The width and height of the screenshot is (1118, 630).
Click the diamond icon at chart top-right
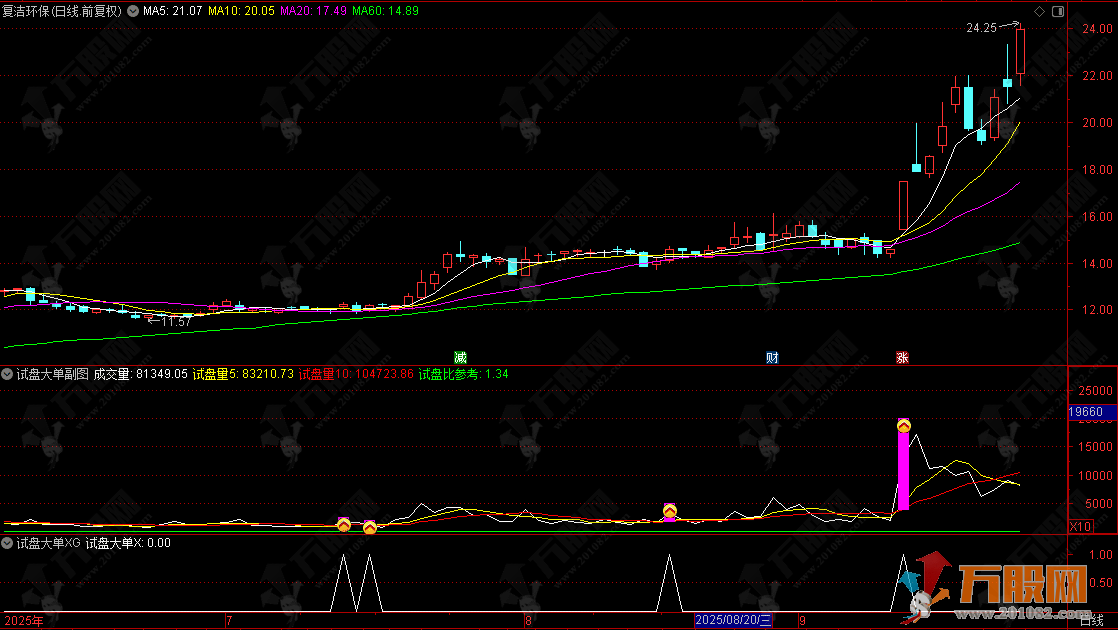coord(1039,11)
